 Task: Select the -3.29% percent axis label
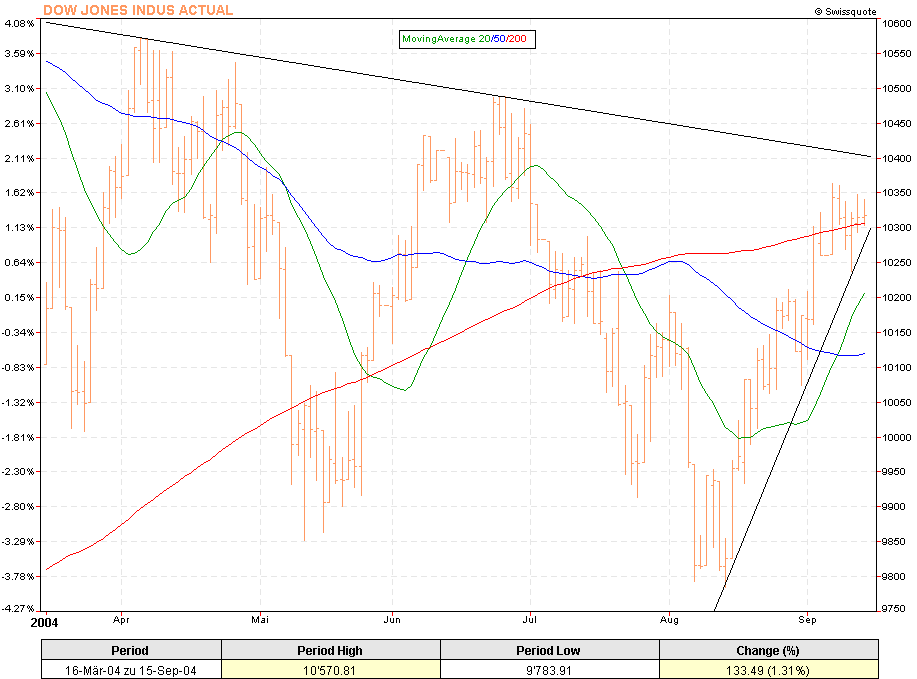(18, 542)
